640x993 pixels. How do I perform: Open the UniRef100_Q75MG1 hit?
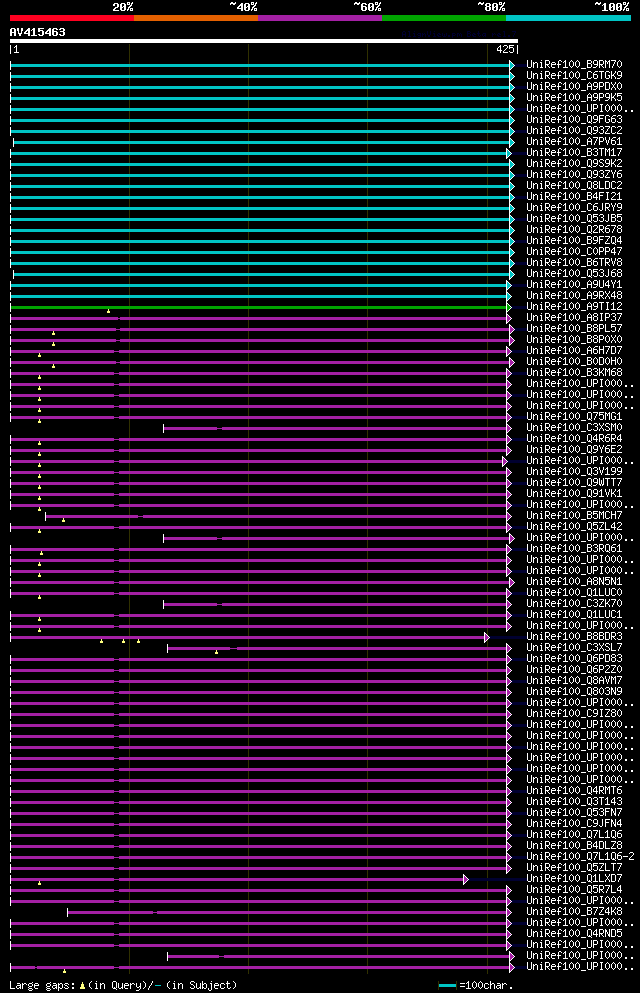click(574, 417)
